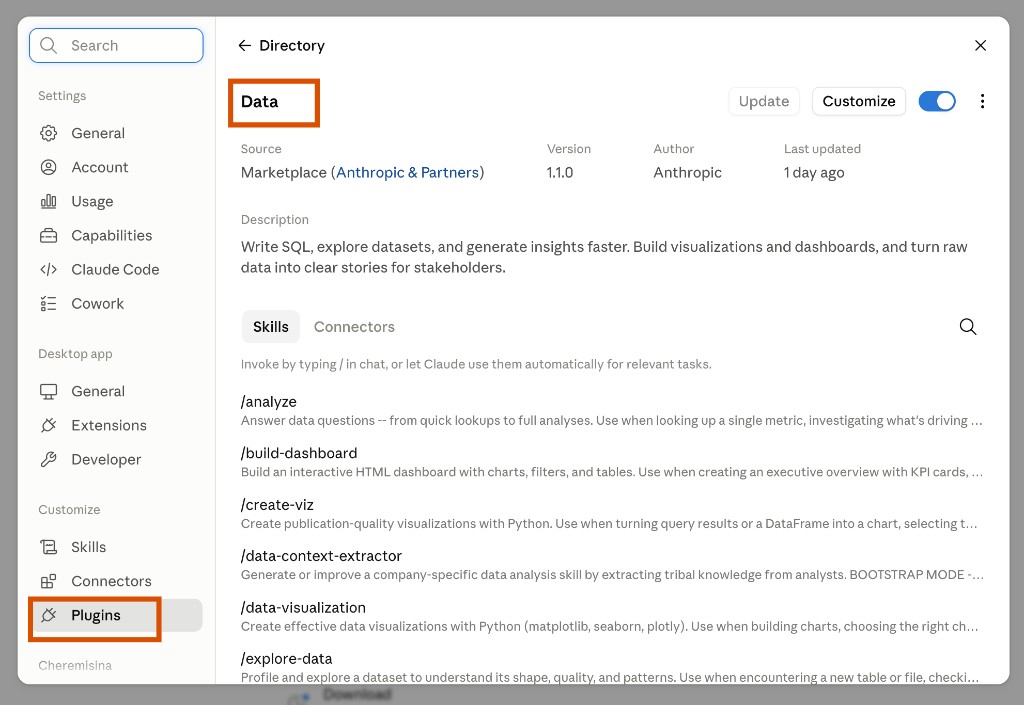
Task: Click the back arrow next to Directory
Action: [244, 46]
